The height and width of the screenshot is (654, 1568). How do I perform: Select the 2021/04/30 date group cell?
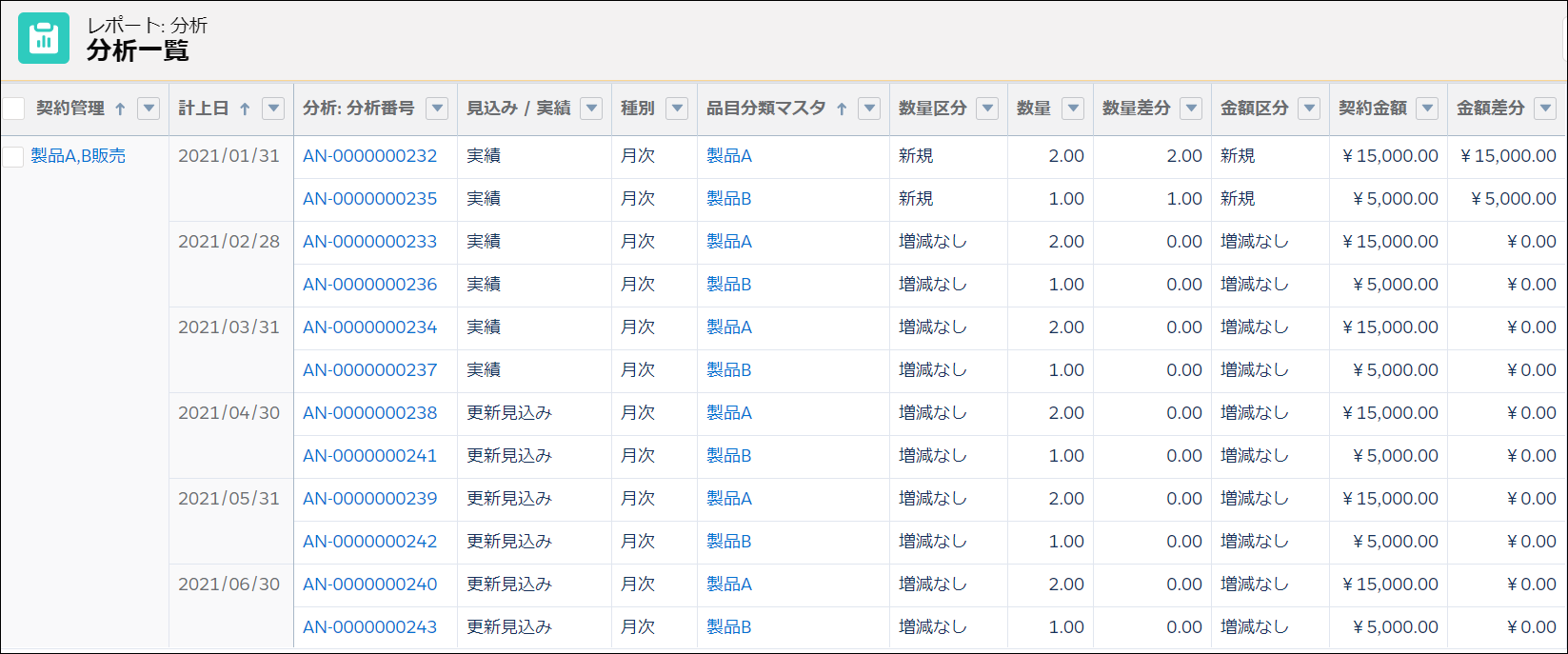tap(229, 413)
